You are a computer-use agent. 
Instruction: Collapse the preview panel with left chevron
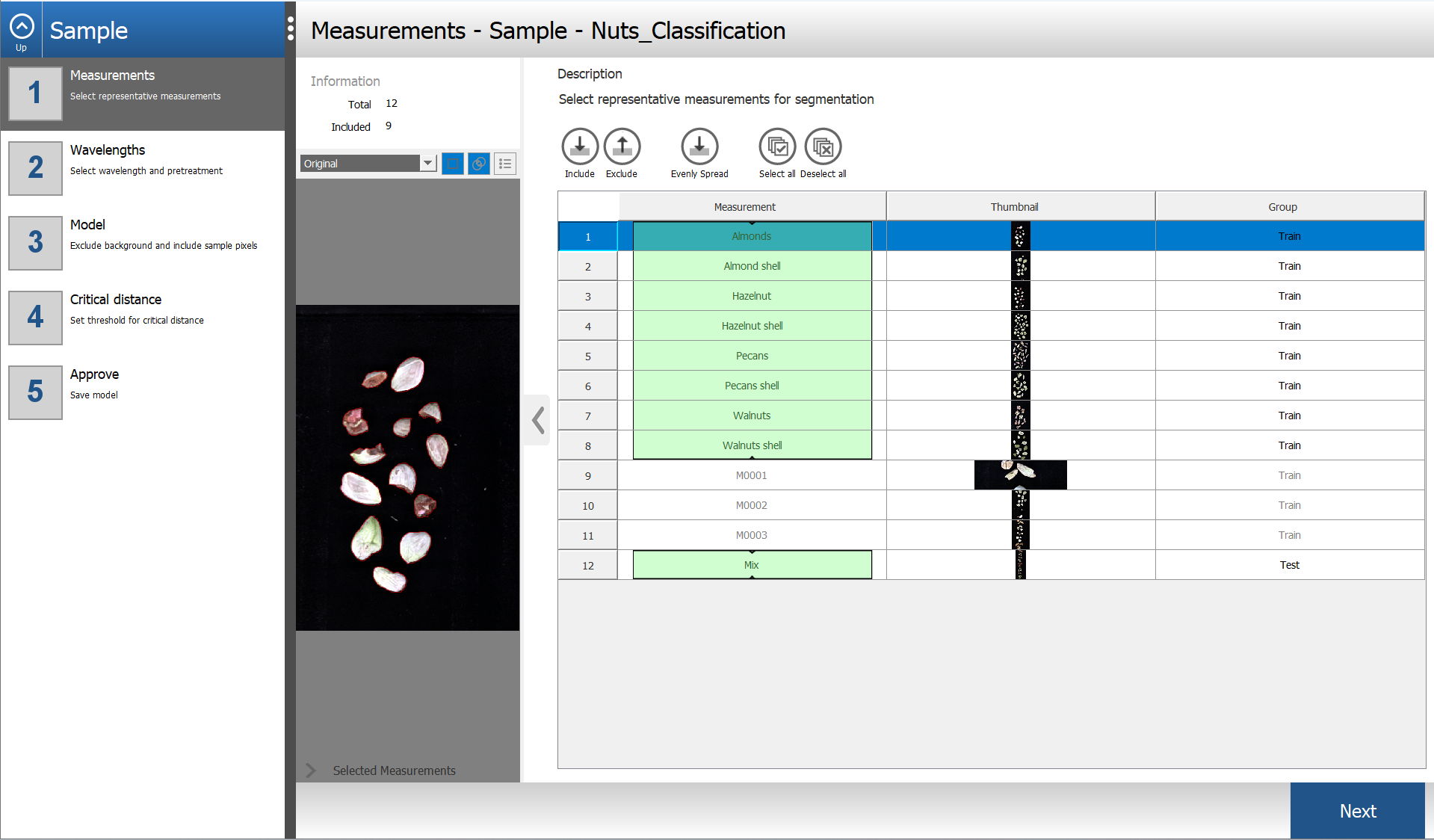click(538, 420)
